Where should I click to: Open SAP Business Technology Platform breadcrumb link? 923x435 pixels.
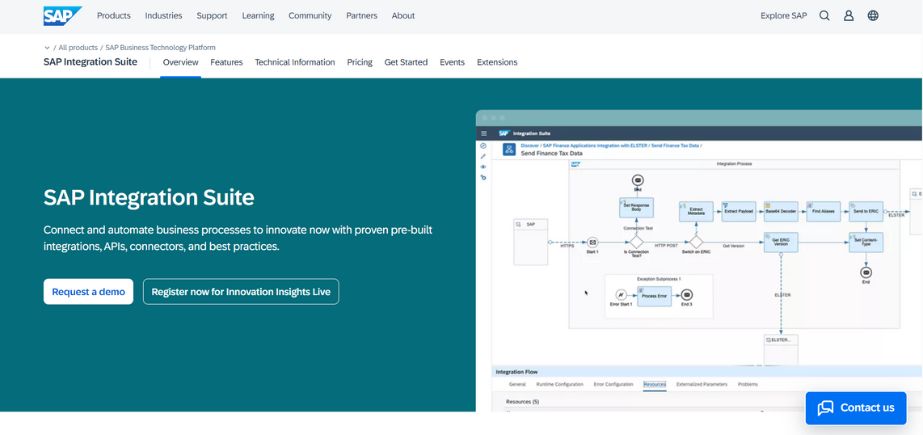pos(161,48)
